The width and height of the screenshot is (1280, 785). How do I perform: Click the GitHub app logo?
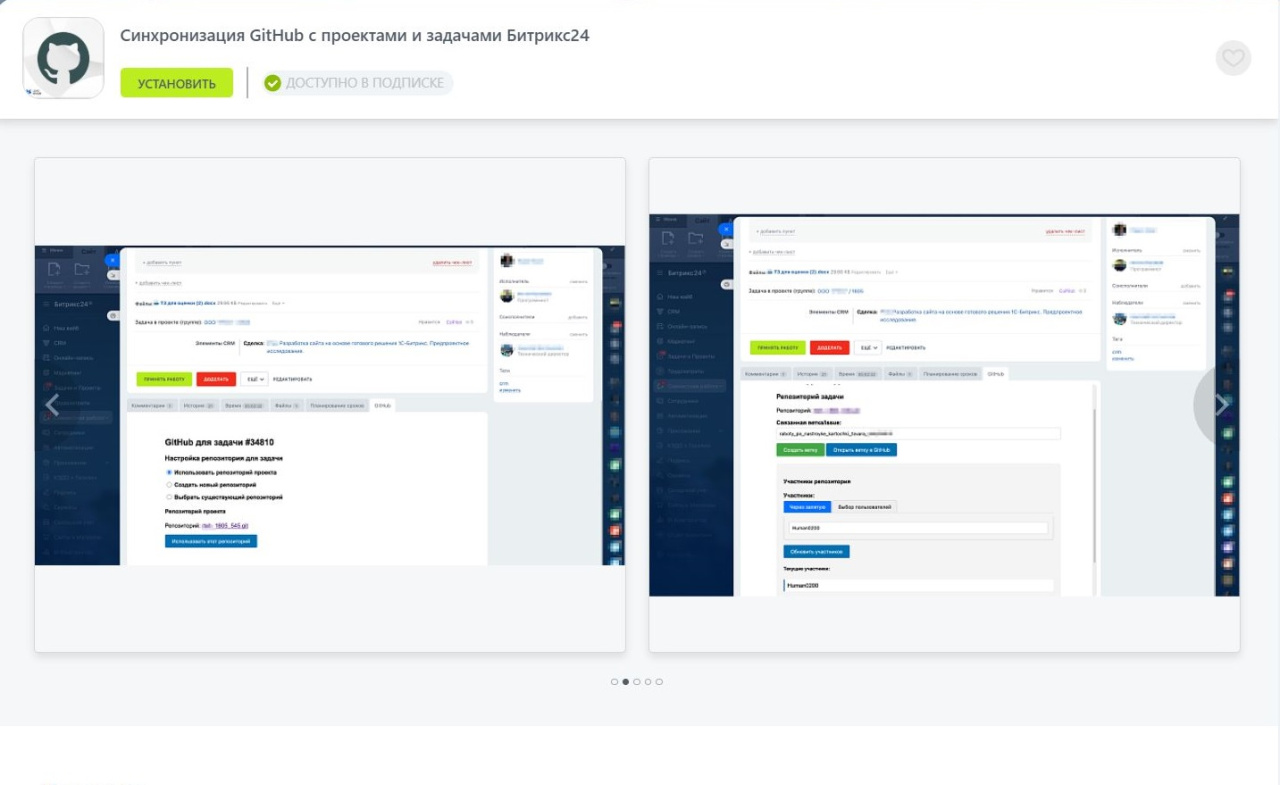tap(63, 58)
